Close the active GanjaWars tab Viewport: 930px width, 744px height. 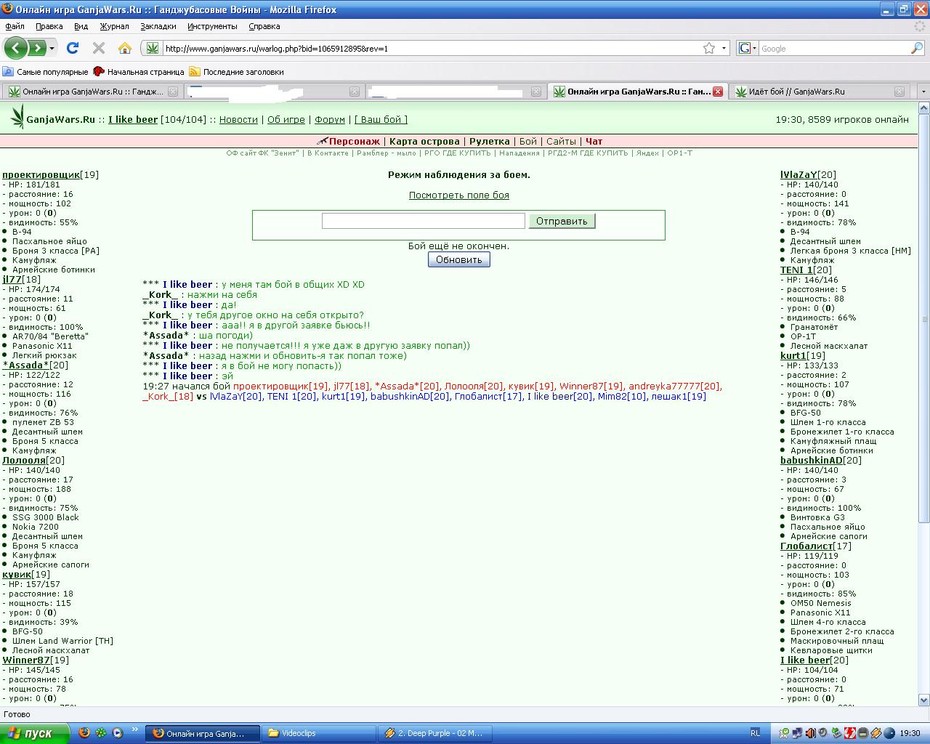click(718, 91)
